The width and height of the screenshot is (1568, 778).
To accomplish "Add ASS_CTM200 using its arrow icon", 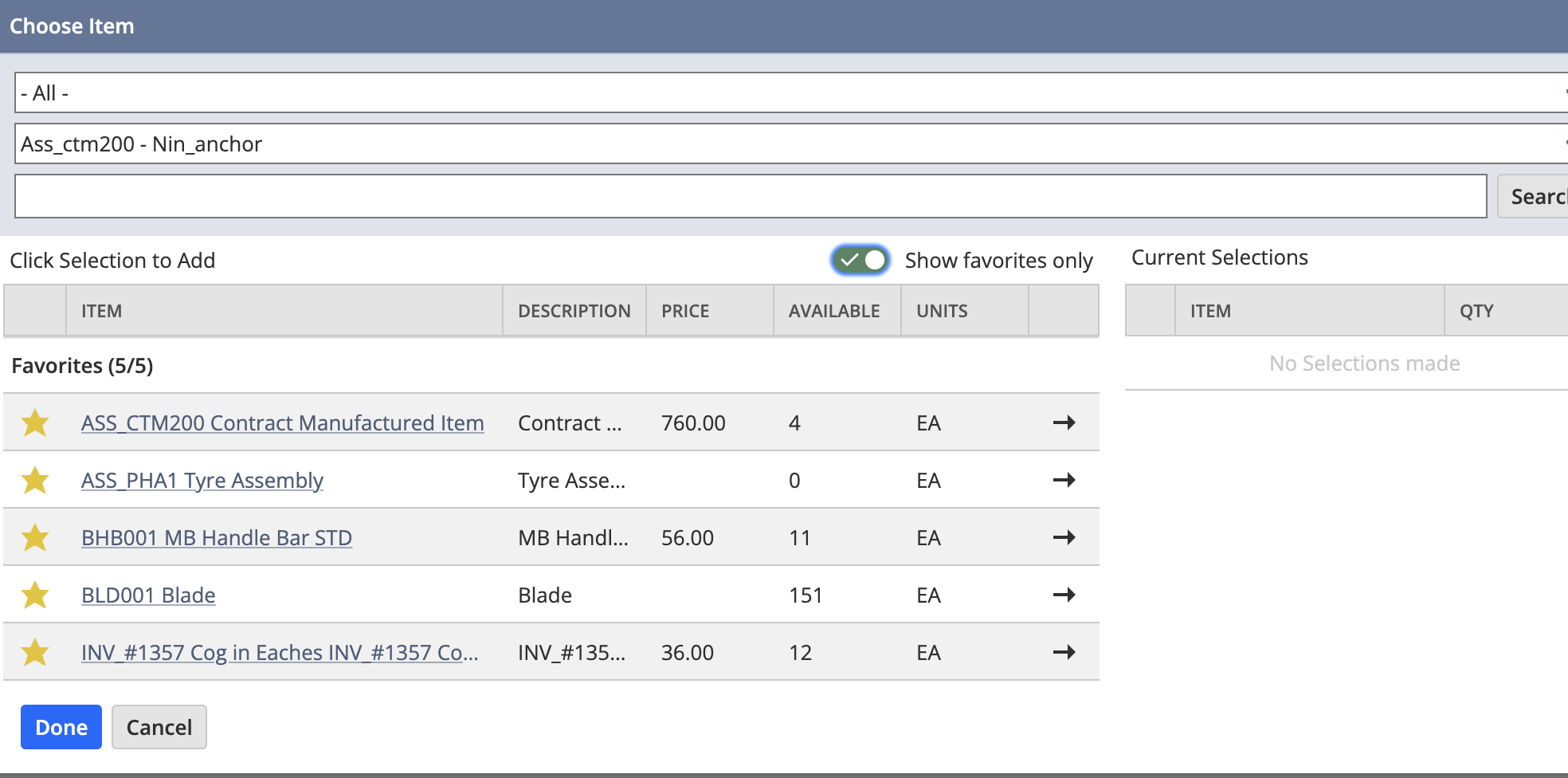I will pos(1064,422).
